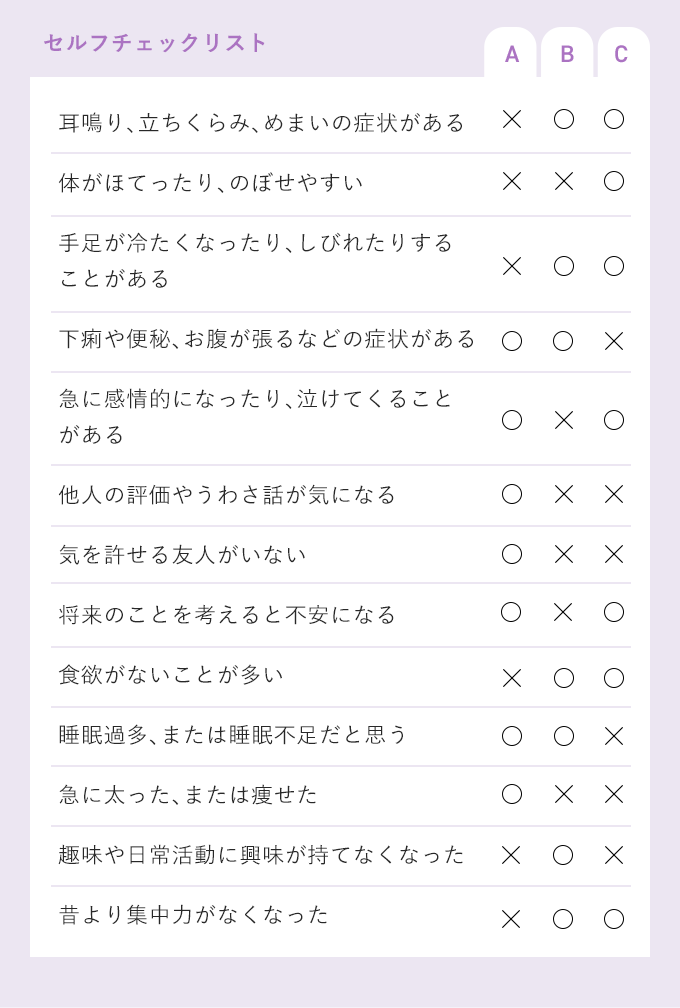680x1008 pixels.
Task: Click column B circle in 手足が冷たく row
Action: [564, 266]
